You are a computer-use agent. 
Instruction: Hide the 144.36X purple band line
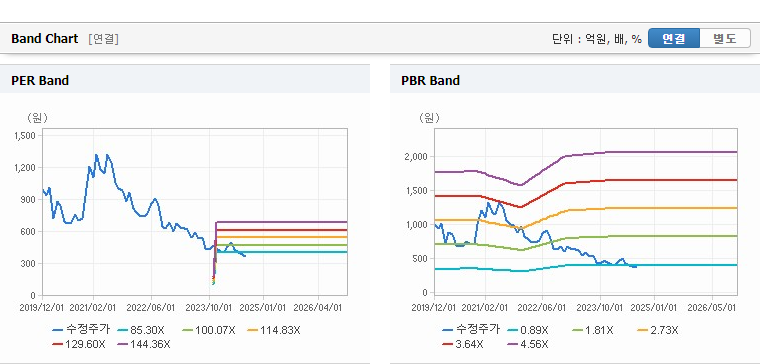(144, 344)
